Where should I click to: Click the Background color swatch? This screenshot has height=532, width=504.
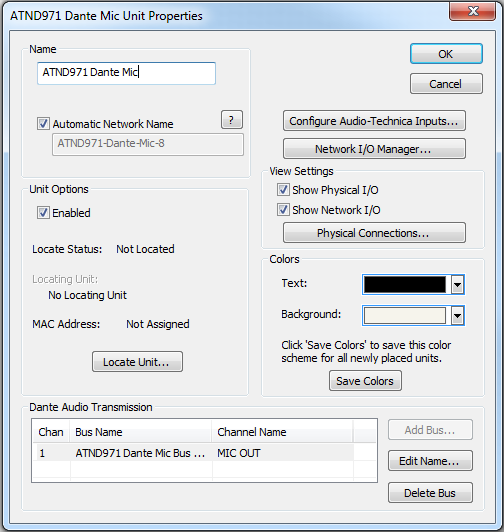coord(405,316)
